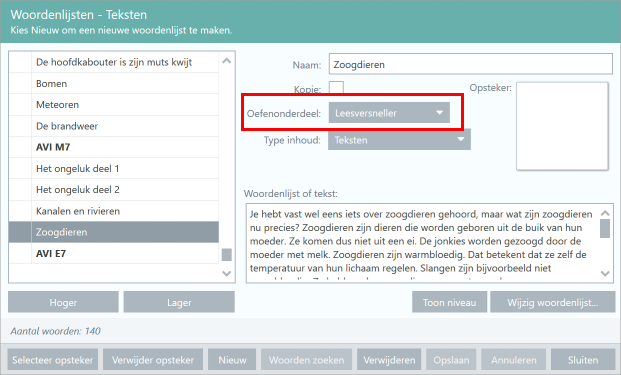Open Wijzig woordenlijst dialog

click(553, 302)
